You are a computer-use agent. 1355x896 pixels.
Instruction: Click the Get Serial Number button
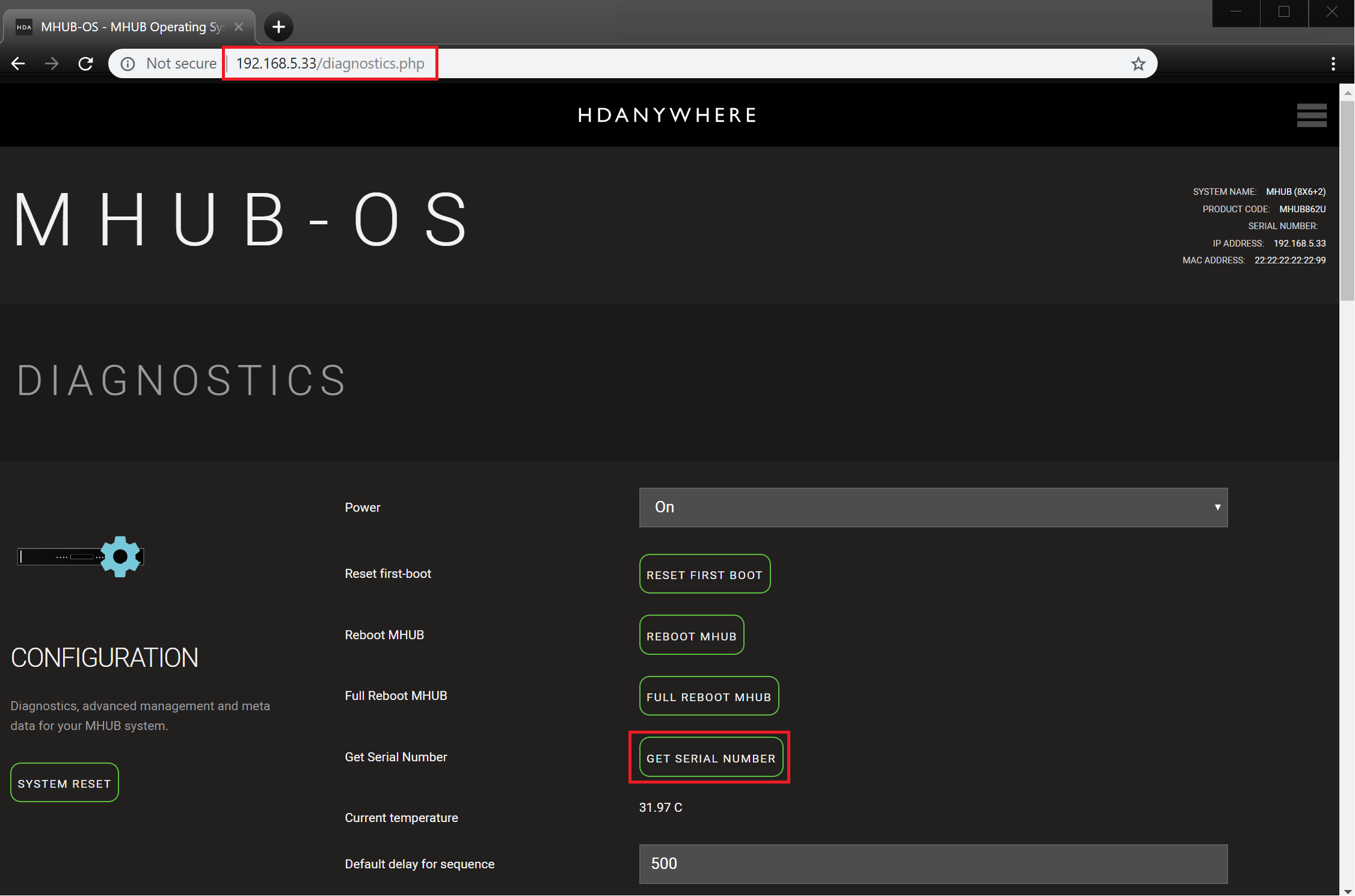click(711, 758)
